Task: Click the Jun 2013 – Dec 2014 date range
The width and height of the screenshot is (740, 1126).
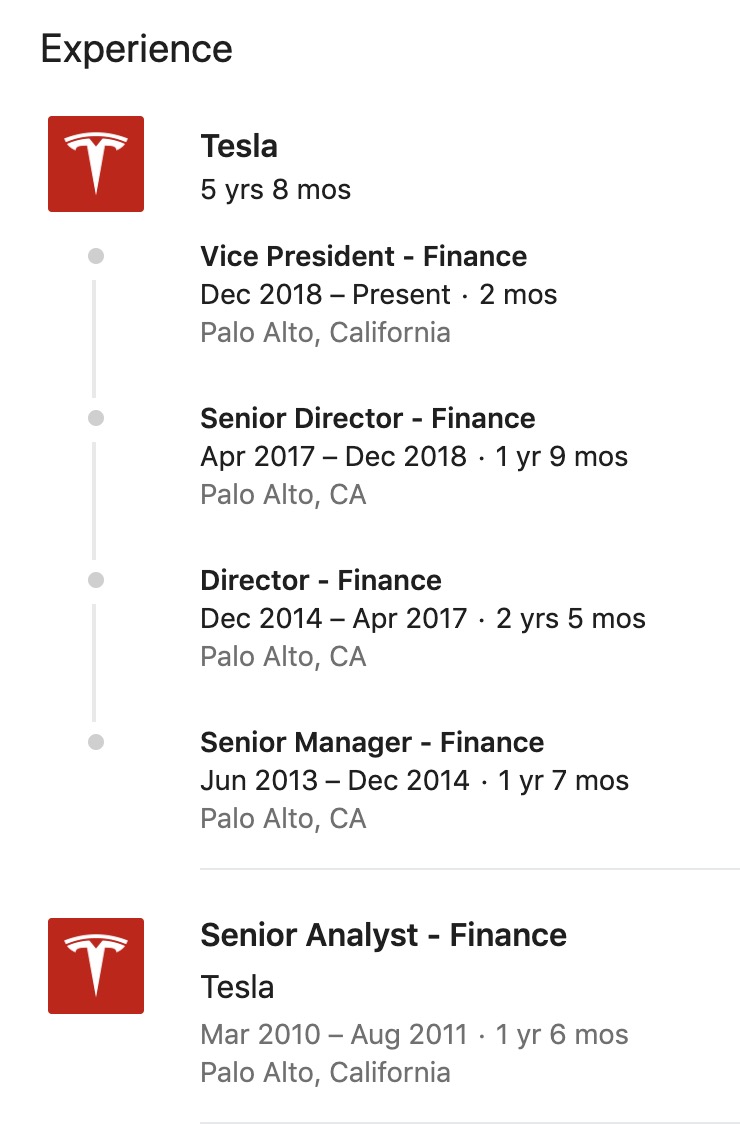Action: 334,781
